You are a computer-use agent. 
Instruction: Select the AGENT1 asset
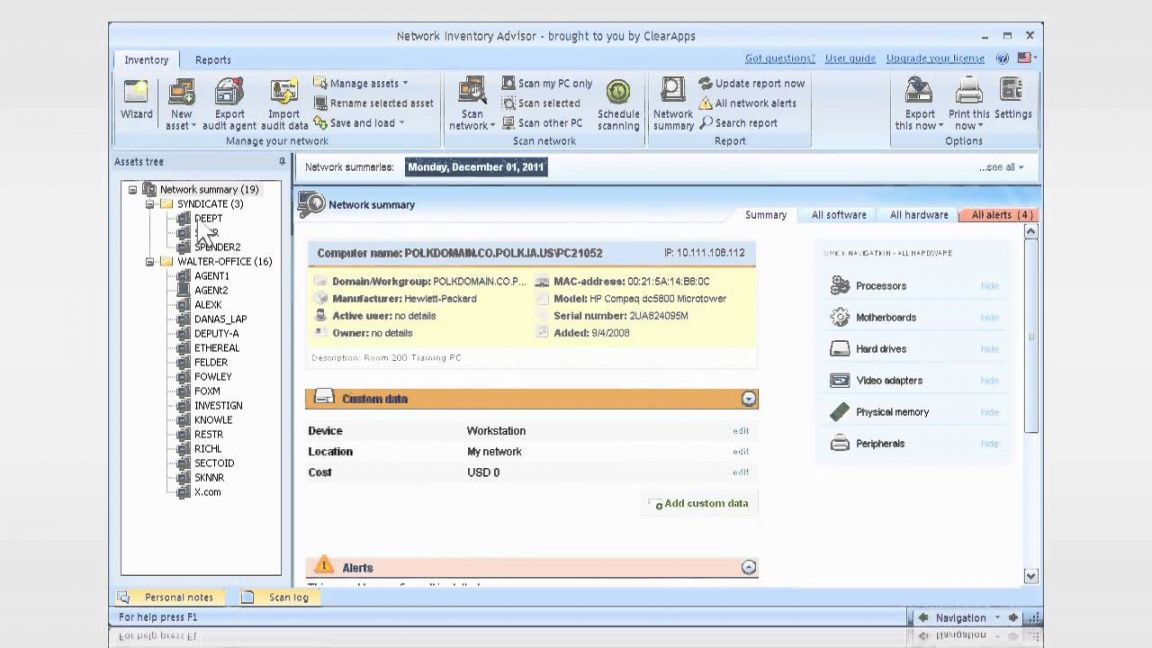pyautogui.click(x=212, y=276)
